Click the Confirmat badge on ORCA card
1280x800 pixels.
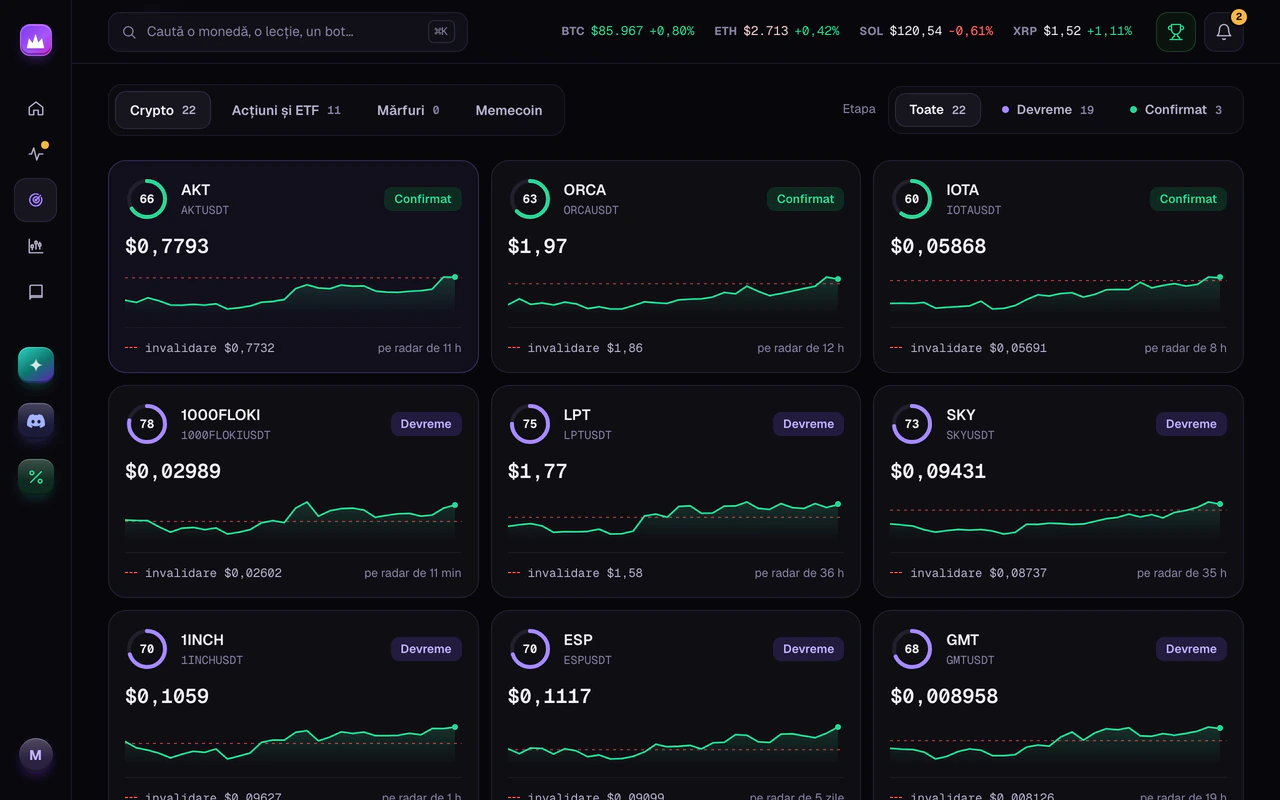coord(805,199)
